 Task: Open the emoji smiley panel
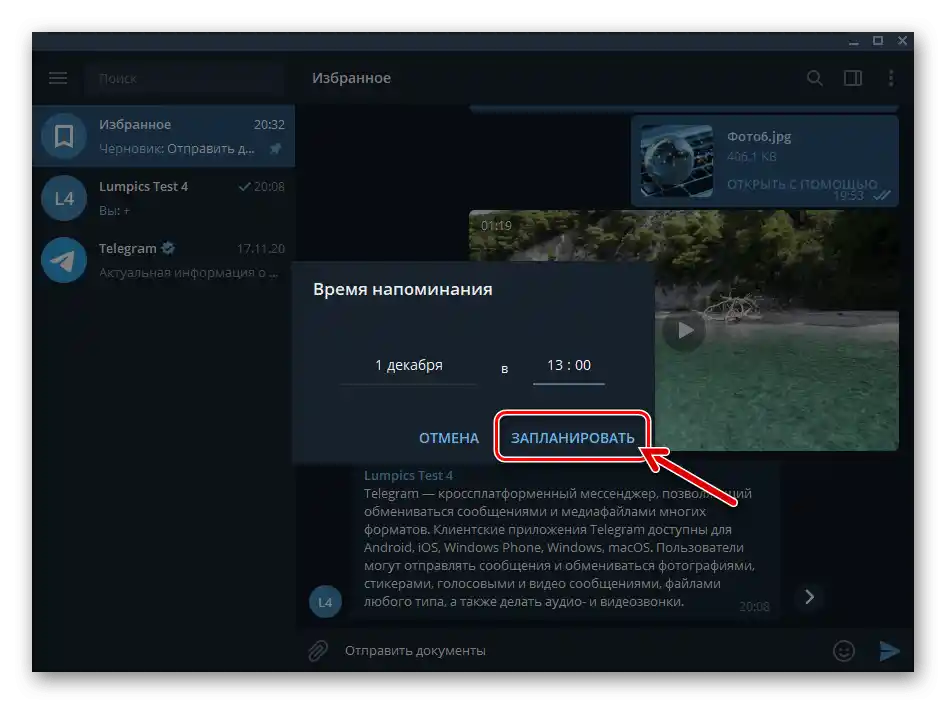843,650
